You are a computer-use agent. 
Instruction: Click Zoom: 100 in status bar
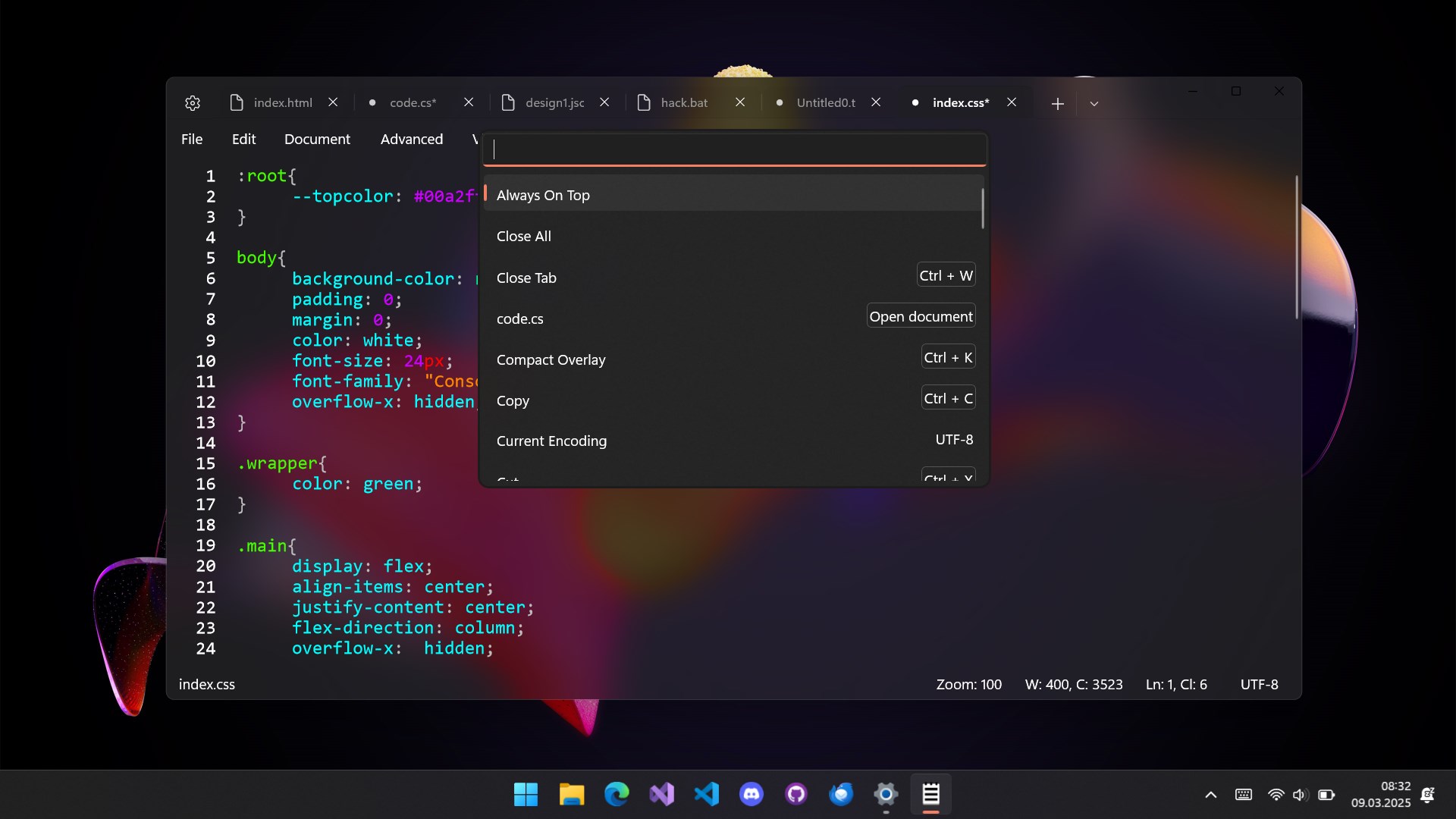tap(968, 684)
